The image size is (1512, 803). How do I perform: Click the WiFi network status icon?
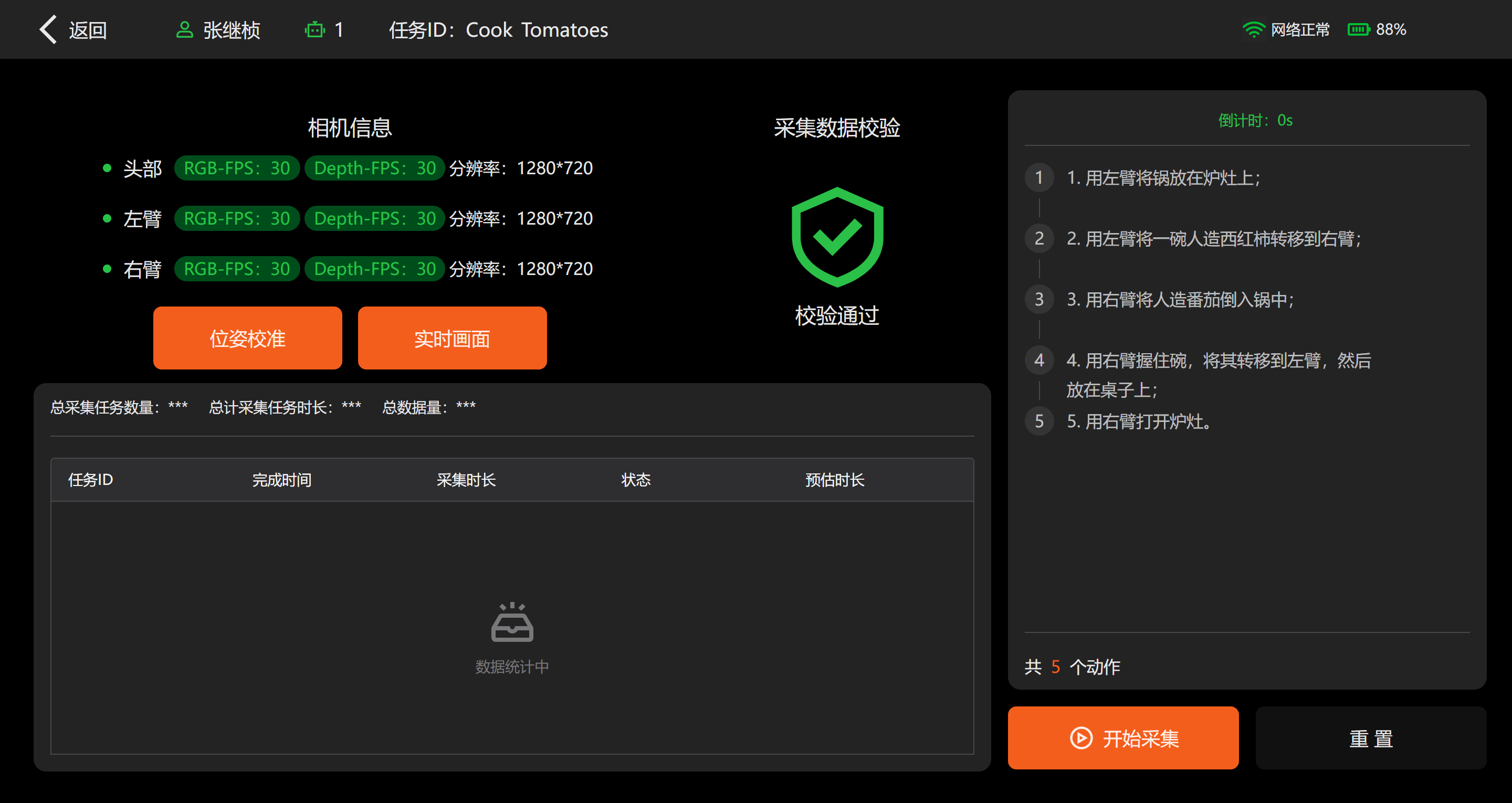[1253, 29]
